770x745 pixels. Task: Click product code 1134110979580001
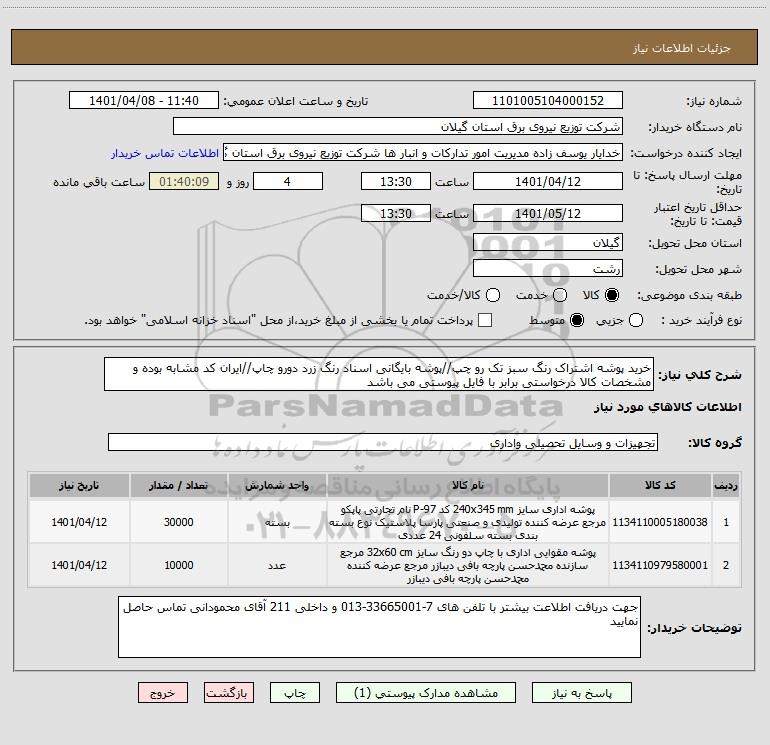660,565
